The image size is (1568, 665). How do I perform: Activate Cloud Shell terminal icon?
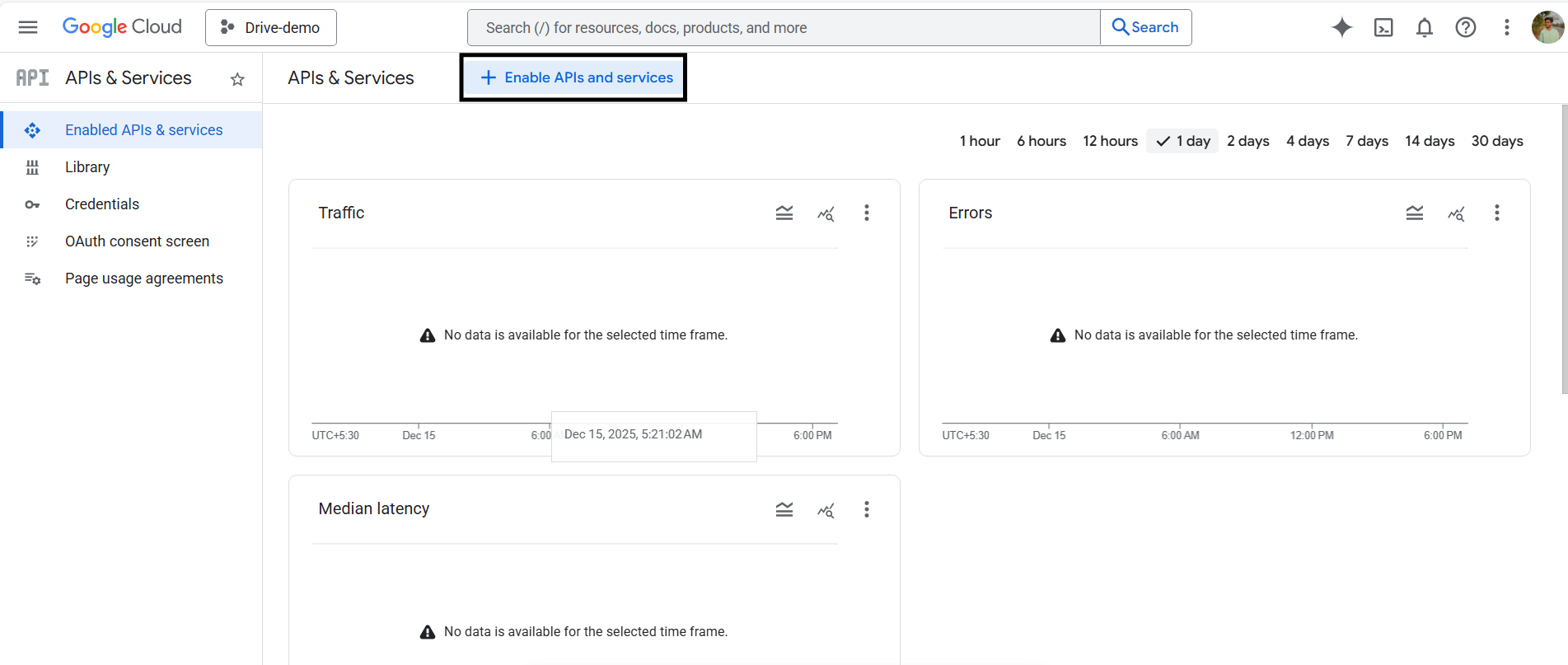click(1383, 27)
